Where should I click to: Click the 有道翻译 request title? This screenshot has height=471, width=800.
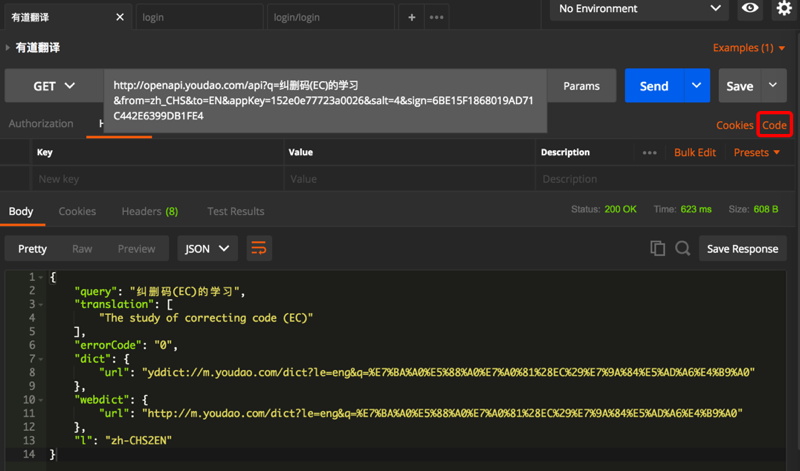[38, 47]
